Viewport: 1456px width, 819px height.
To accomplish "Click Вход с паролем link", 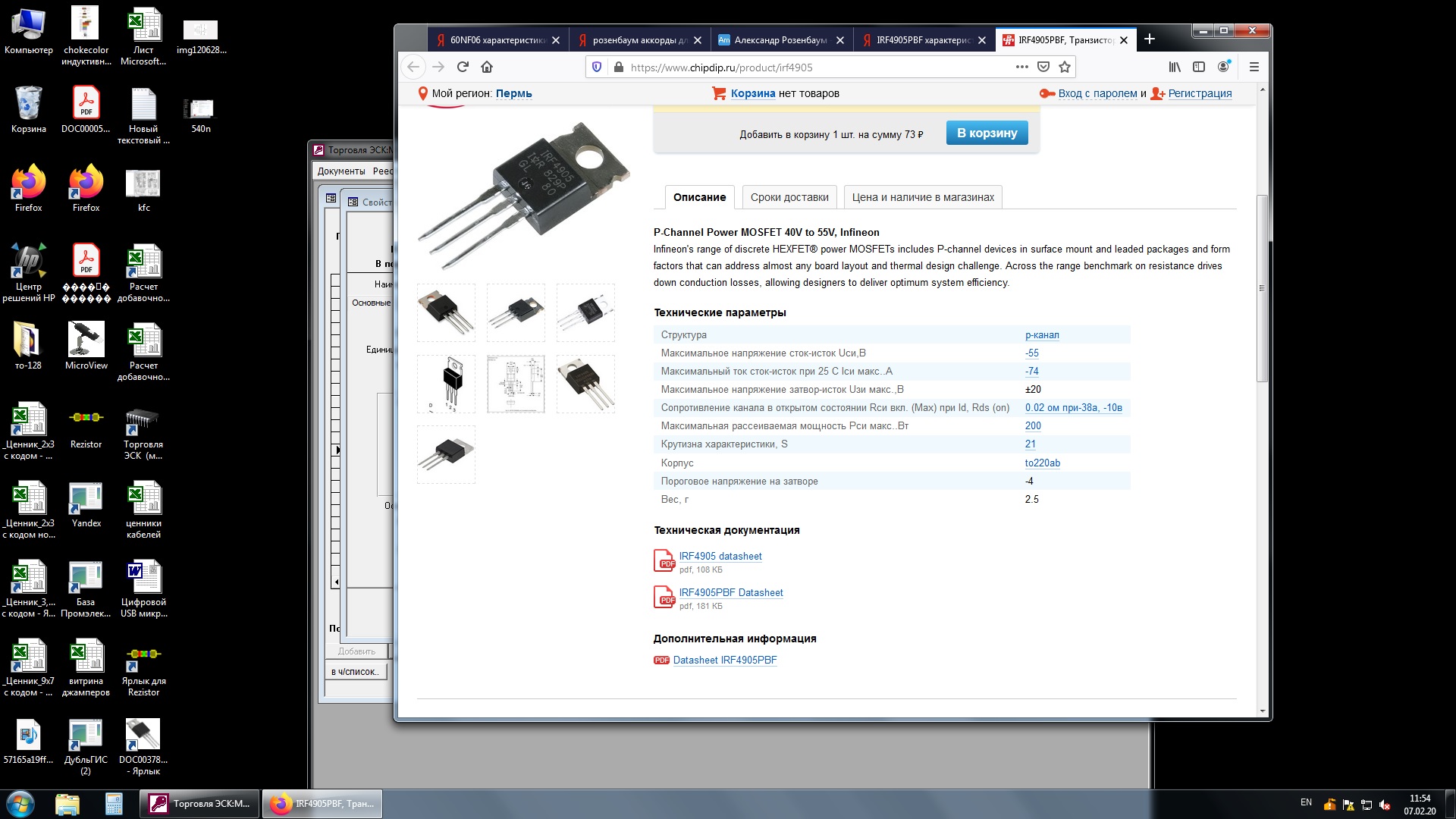I will (1097, 93).
